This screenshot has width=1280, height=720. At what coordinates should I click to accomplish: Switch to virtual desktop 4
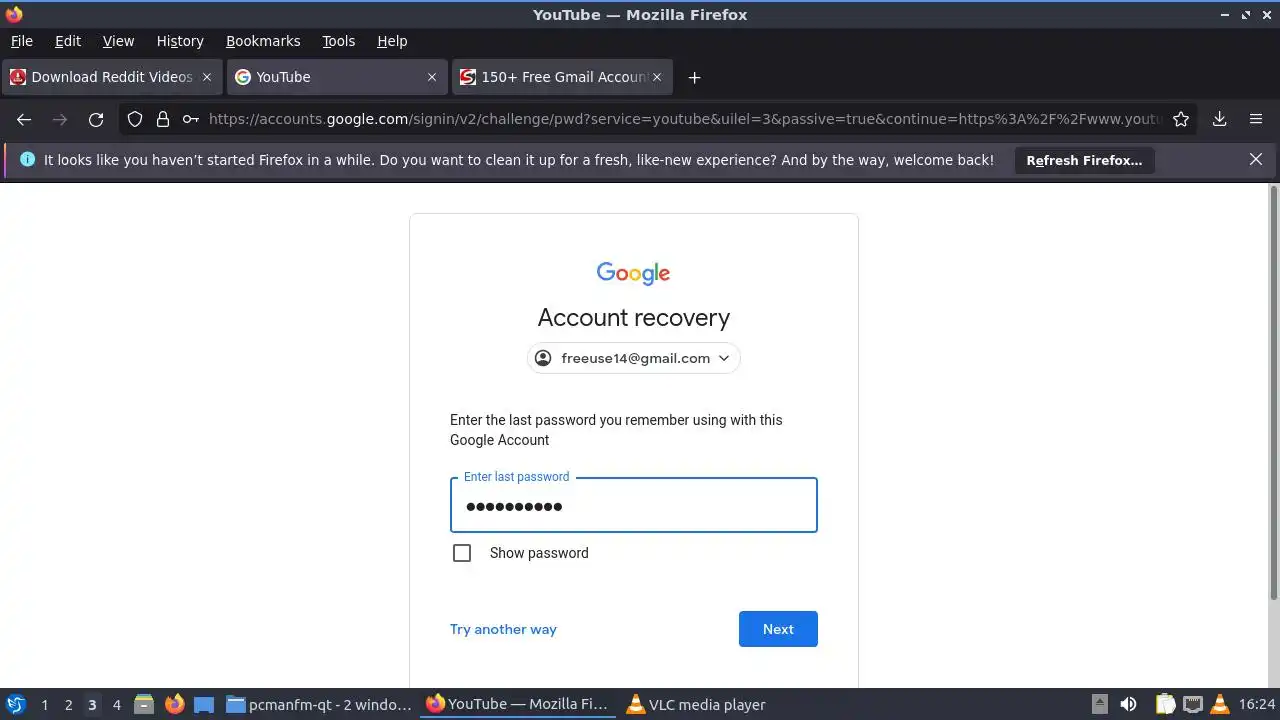(x=116, y=704)
